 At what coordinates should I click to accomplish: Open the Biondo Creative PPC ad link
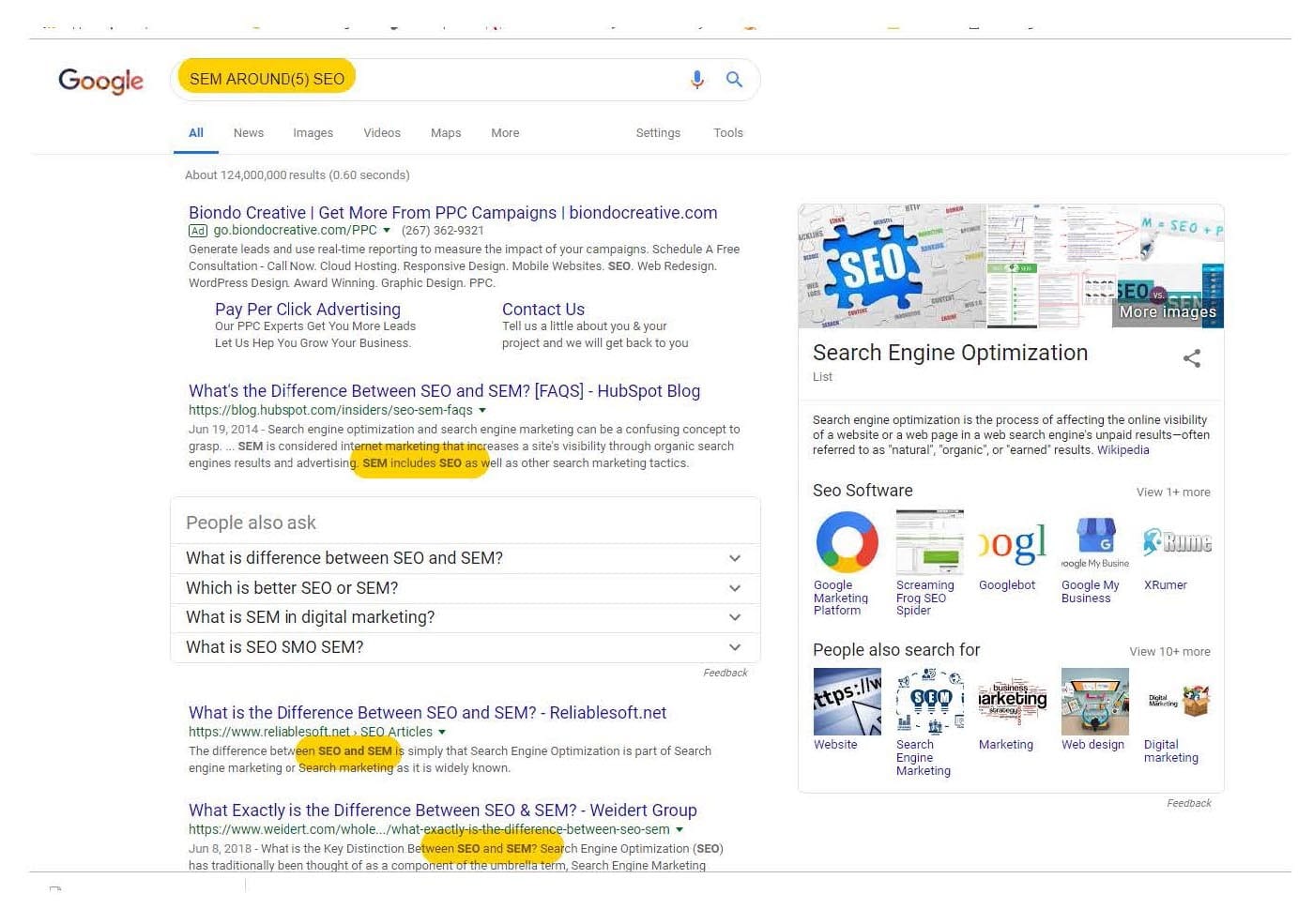pyautogui.click(x=452, y=213)
